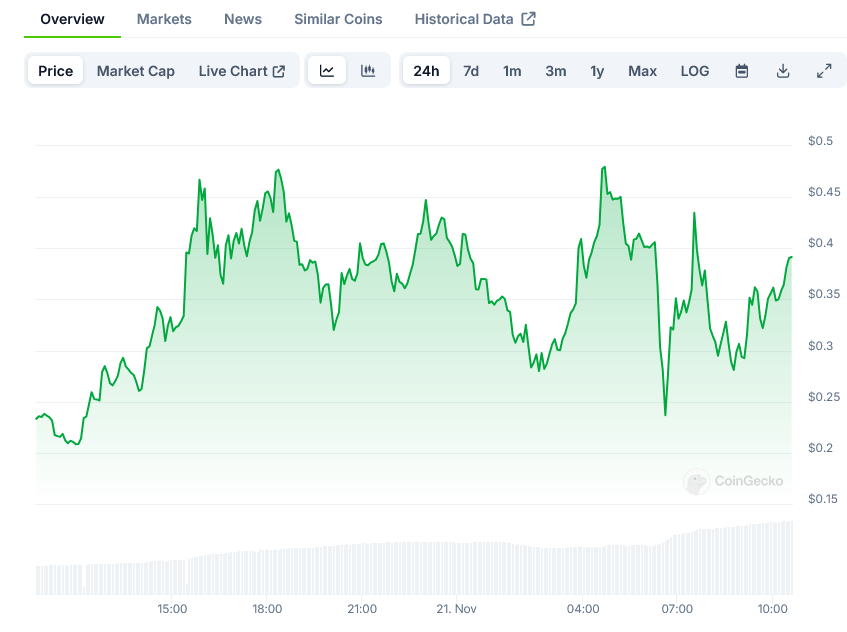The height and width of the screenshot is (632, 847).
Task: Toggle the LOG scale option
Action: point(695,71)
